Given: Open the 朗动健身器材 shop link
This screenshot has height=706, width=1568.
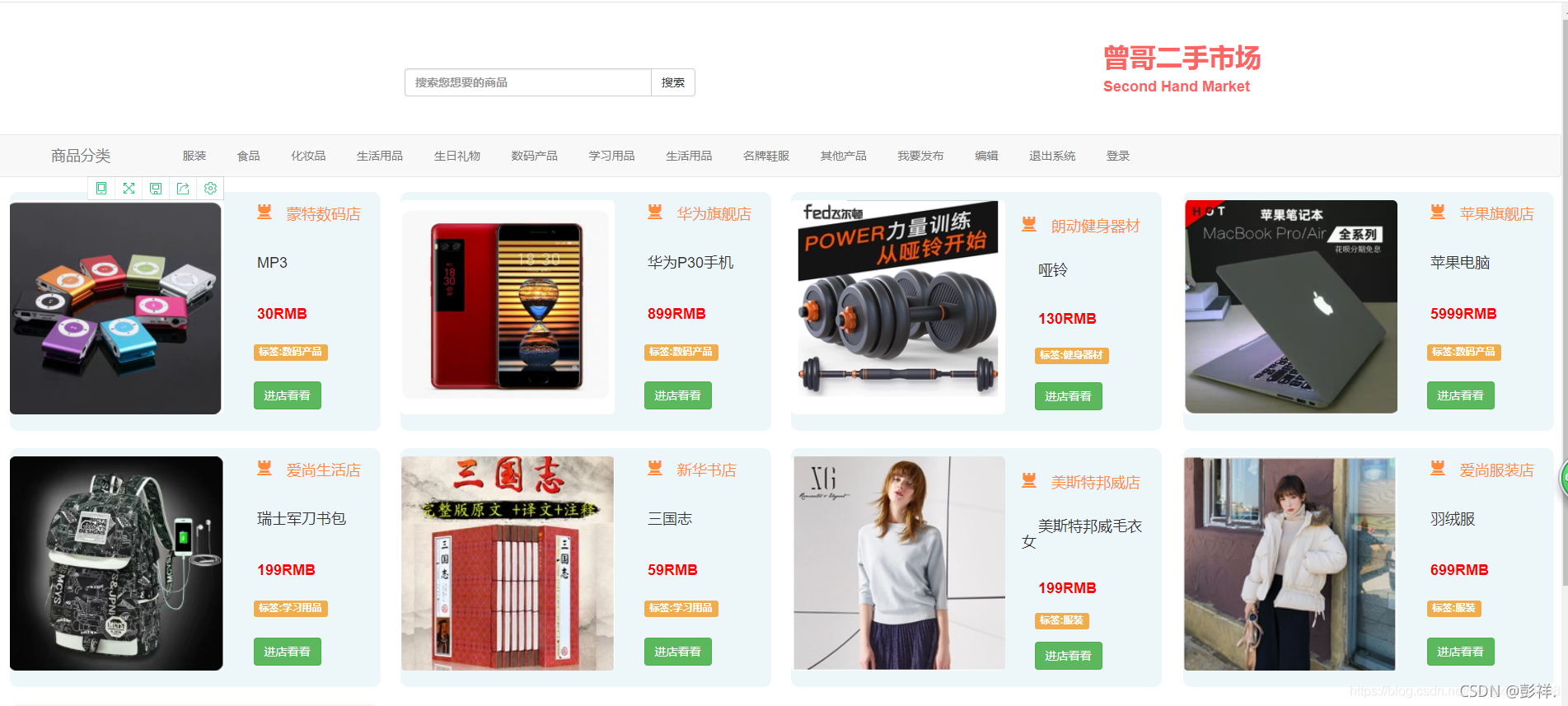Looking at the screenshot, I should pyautogui.click(x=1095, y=226).
